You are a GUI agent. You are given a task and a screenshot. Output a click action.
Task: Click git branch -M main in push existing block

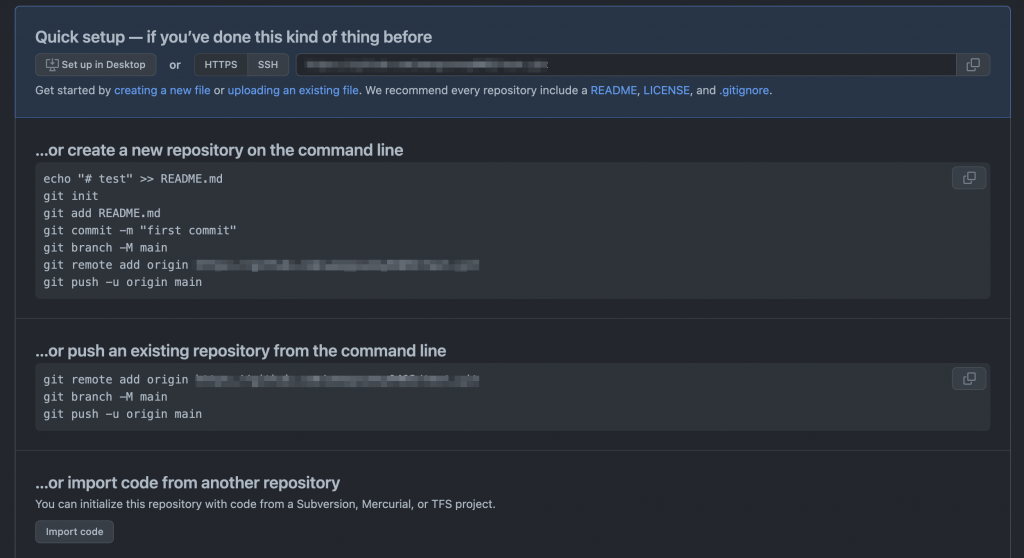(x=105, y=397)
